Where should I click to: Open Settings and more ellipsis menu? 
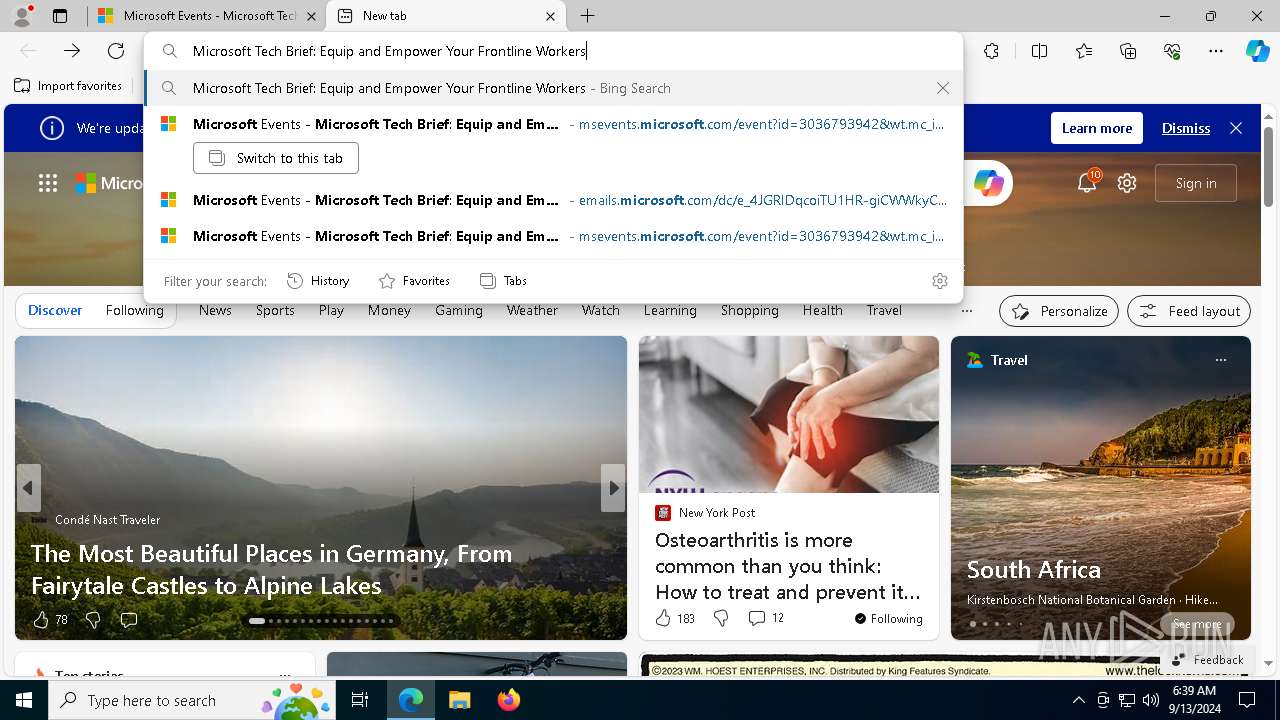coord(1216,51)
